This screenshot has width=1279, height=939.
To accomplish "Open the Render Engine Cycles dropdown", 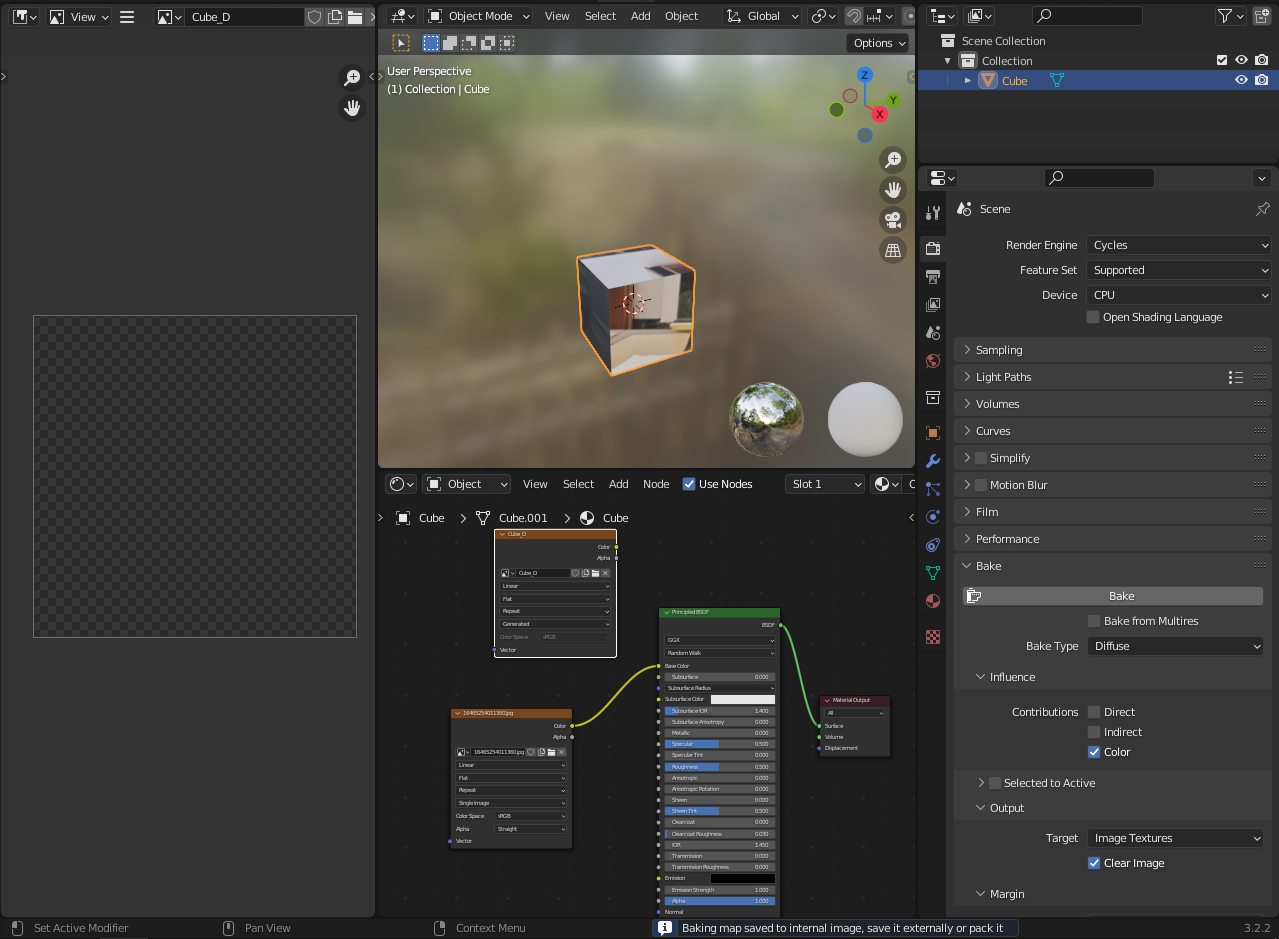I will click(1179, 245).
